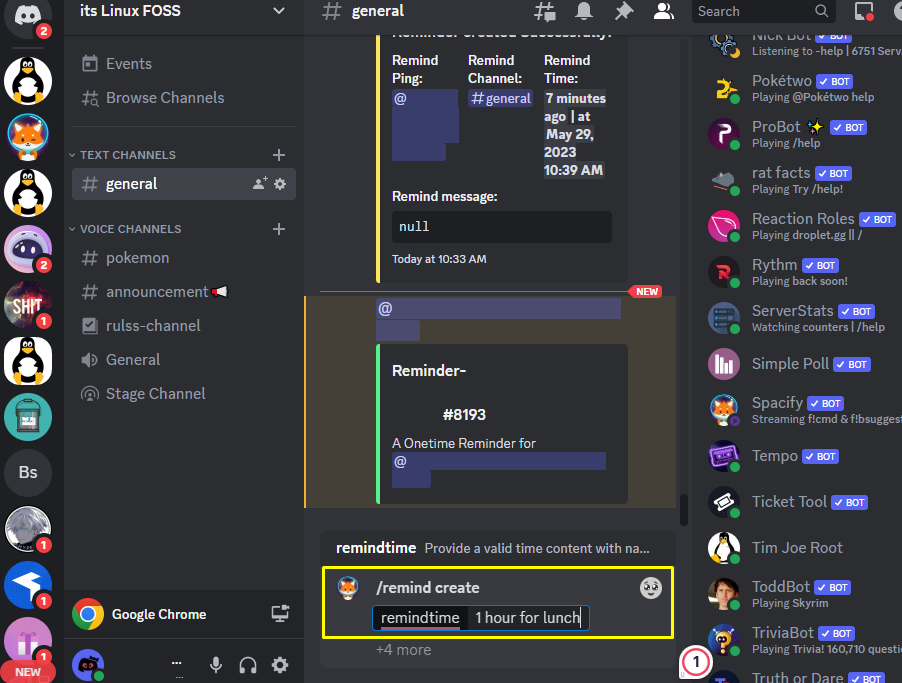Image resolution: width=902 pixels, height=683 pixels.
Task: Select the teal bucket server icon
Action: point(28,417)
